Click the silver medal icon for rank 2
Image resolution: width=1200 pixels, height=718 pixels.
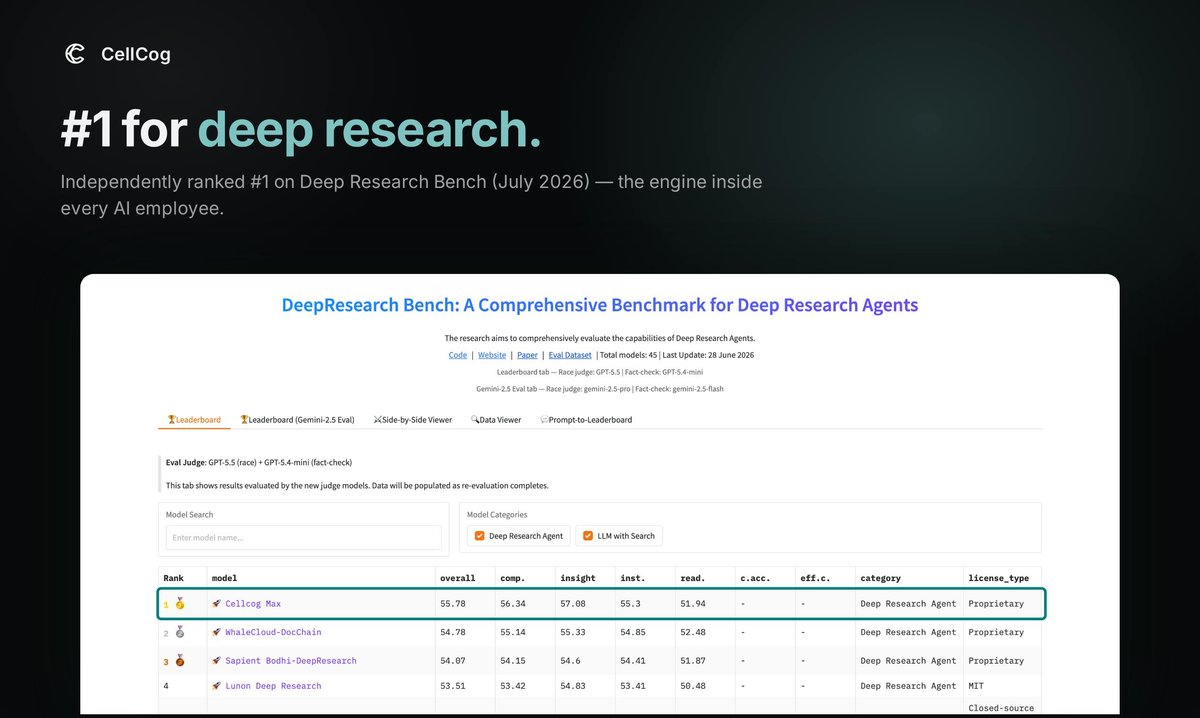coord(180,632)
